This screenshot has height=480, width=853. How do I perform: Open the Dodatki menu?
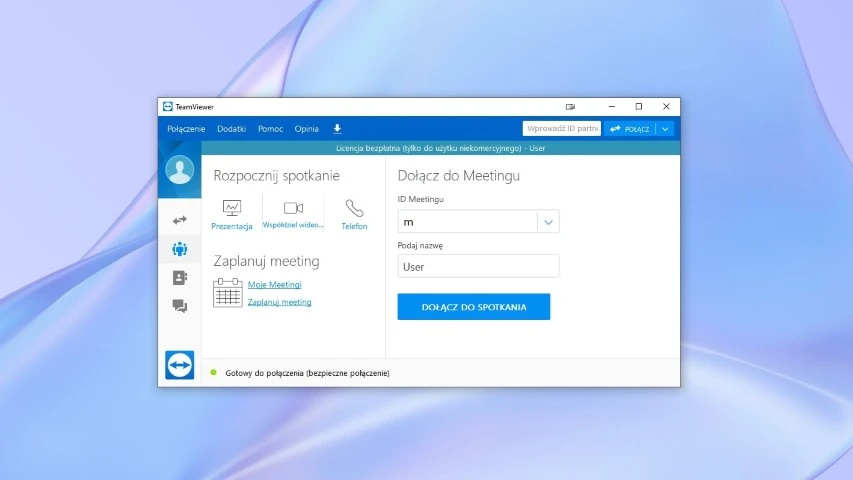coord(231,129)
